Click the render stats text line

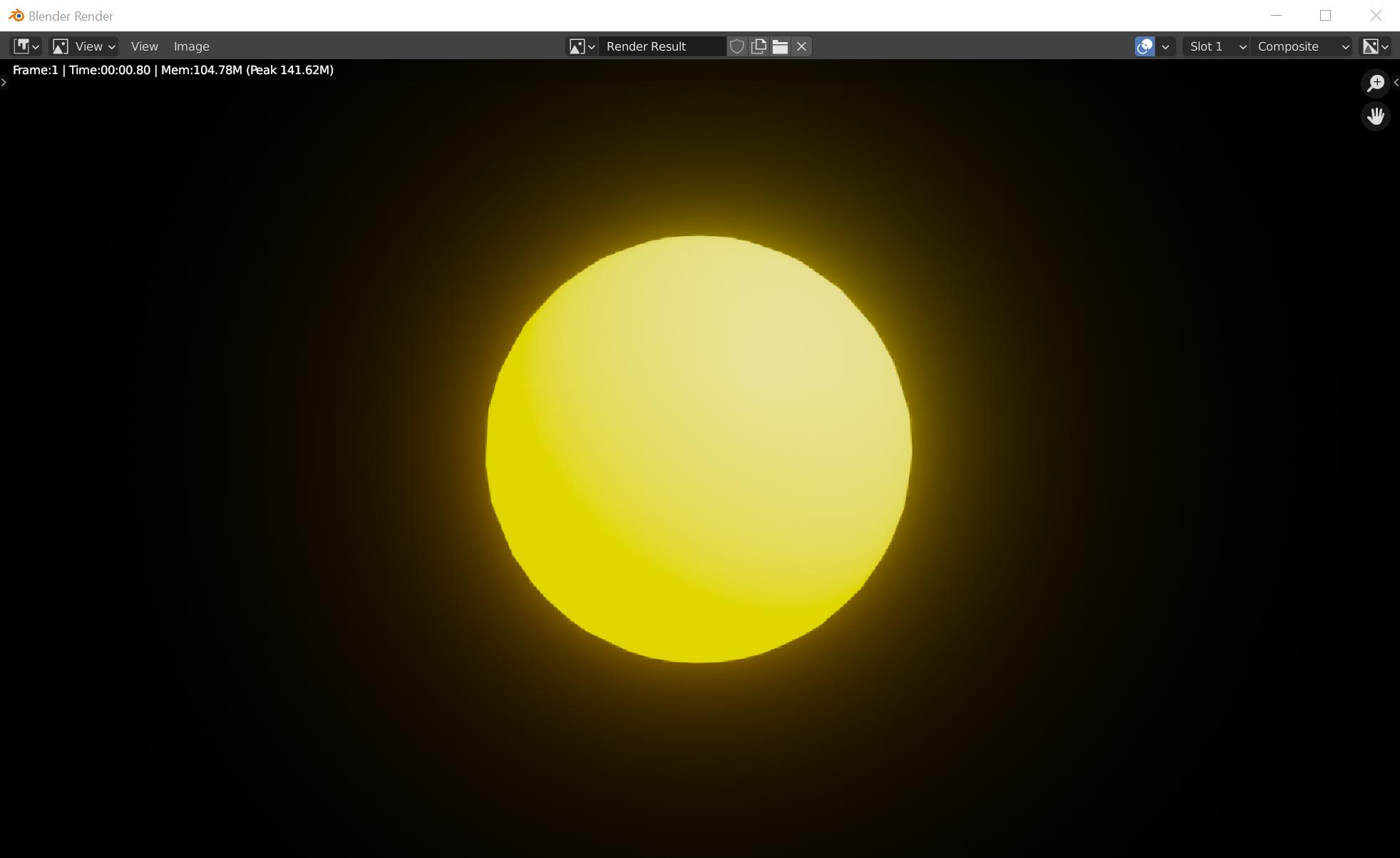click(173, 70)
